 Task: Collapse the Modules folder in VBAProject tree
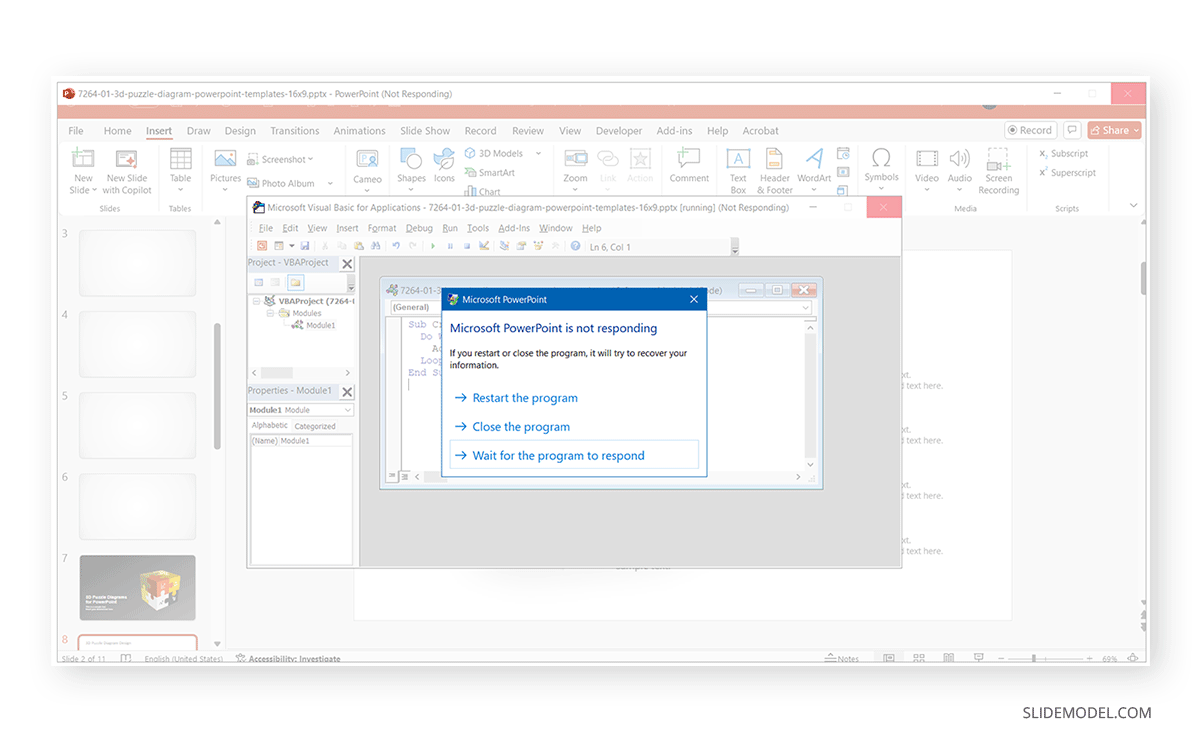tap(270, 313)
